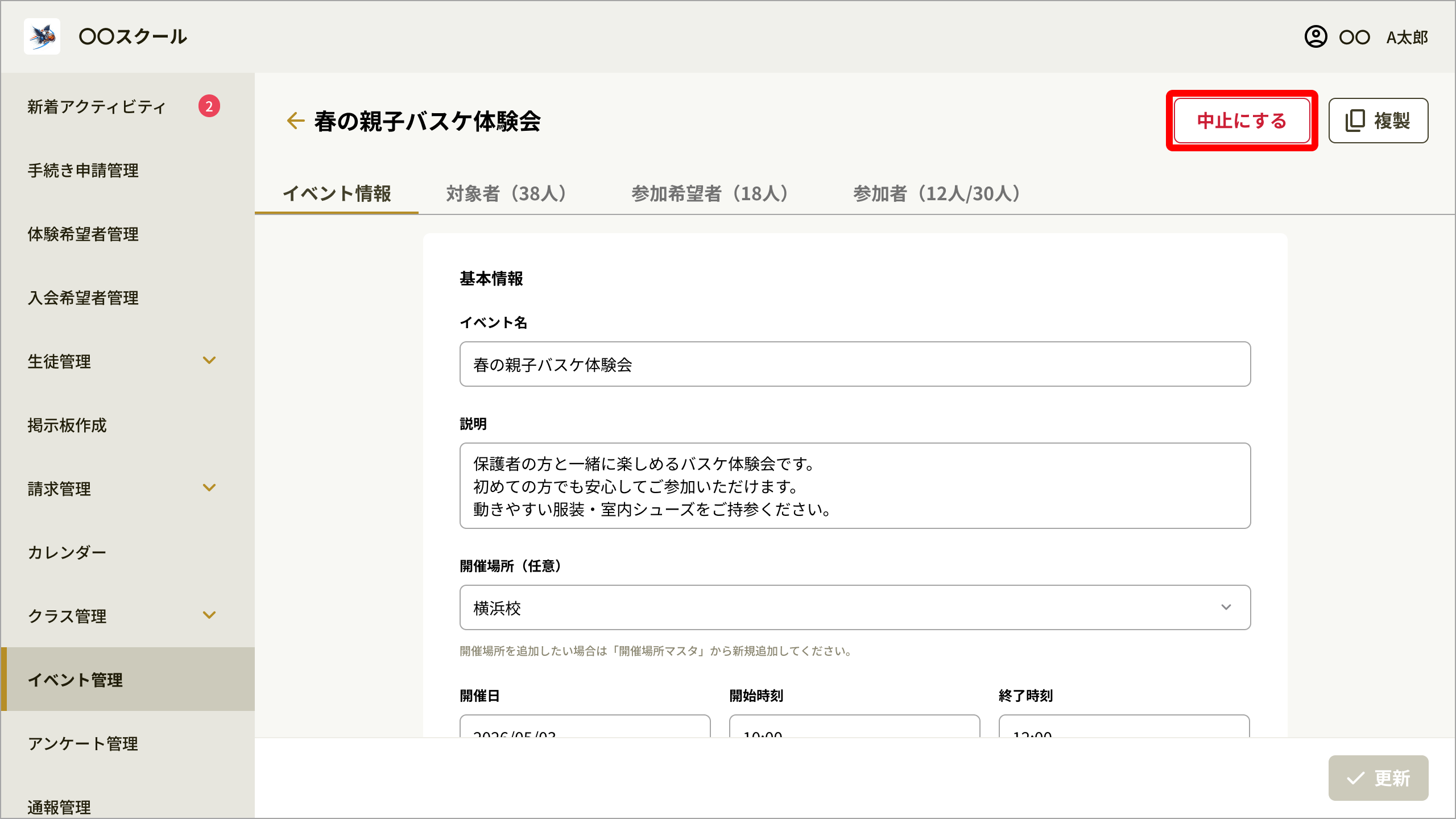The width and height of the screenshot is (1456, 819).
Task: Click the 開始時刻 time field
Action: (854, 726)
